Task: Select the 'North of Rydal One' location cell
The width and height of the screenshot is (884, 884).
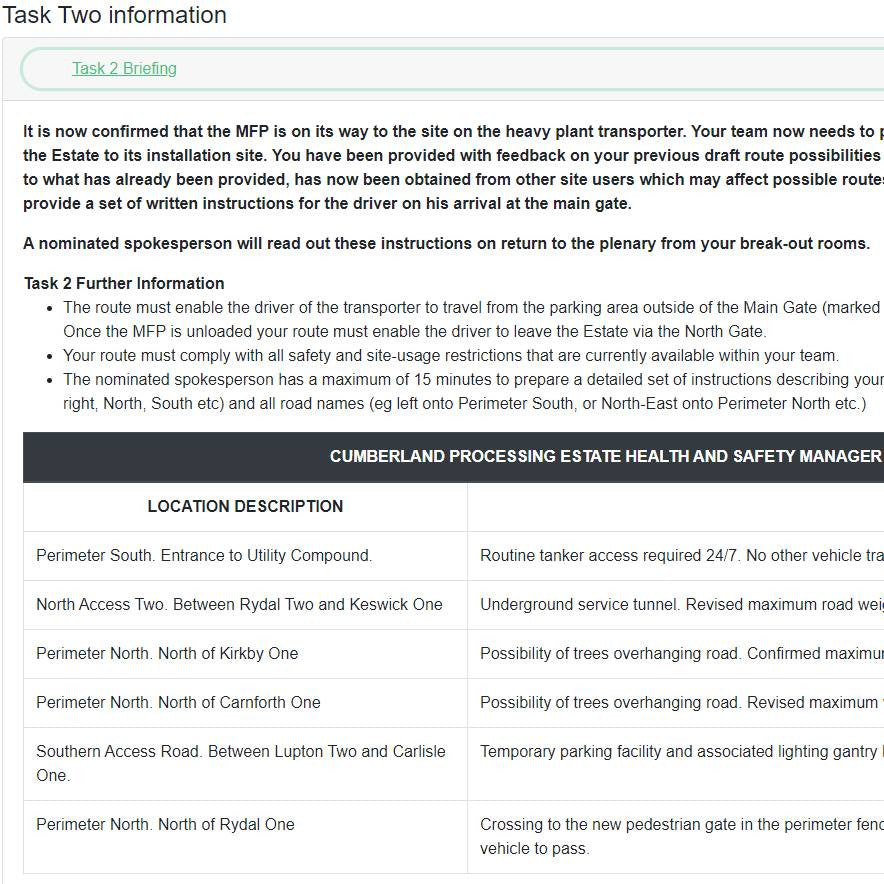Action: click(x=165, y=824)
